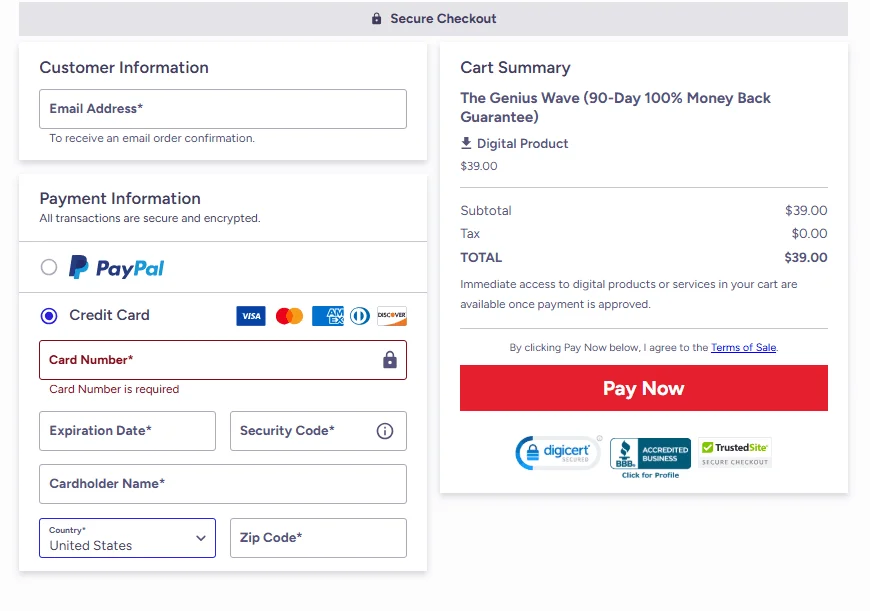The image size is (870, 611).
Task: Click the Security Code info icon
Action: pos(385,431)
